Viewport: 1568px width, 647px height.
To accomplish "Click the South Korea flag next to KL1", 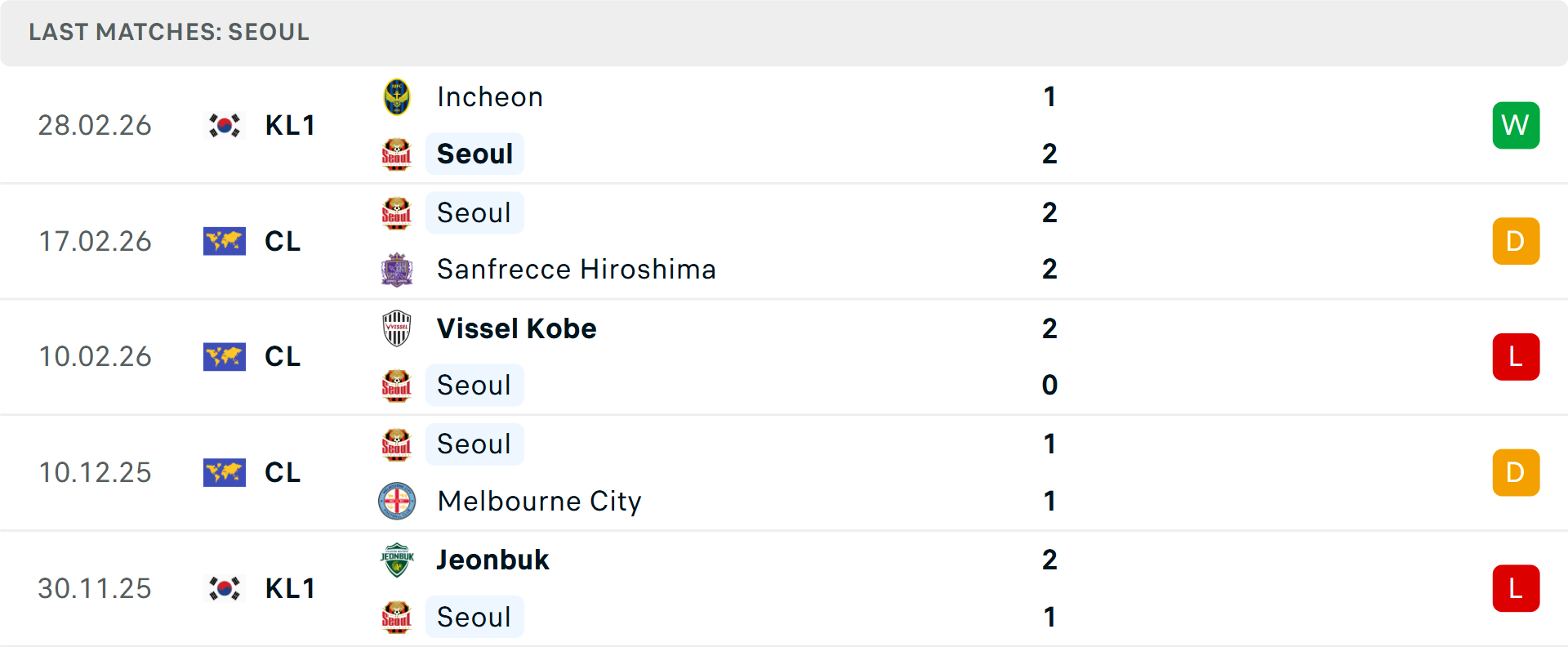I will point(224,125).
